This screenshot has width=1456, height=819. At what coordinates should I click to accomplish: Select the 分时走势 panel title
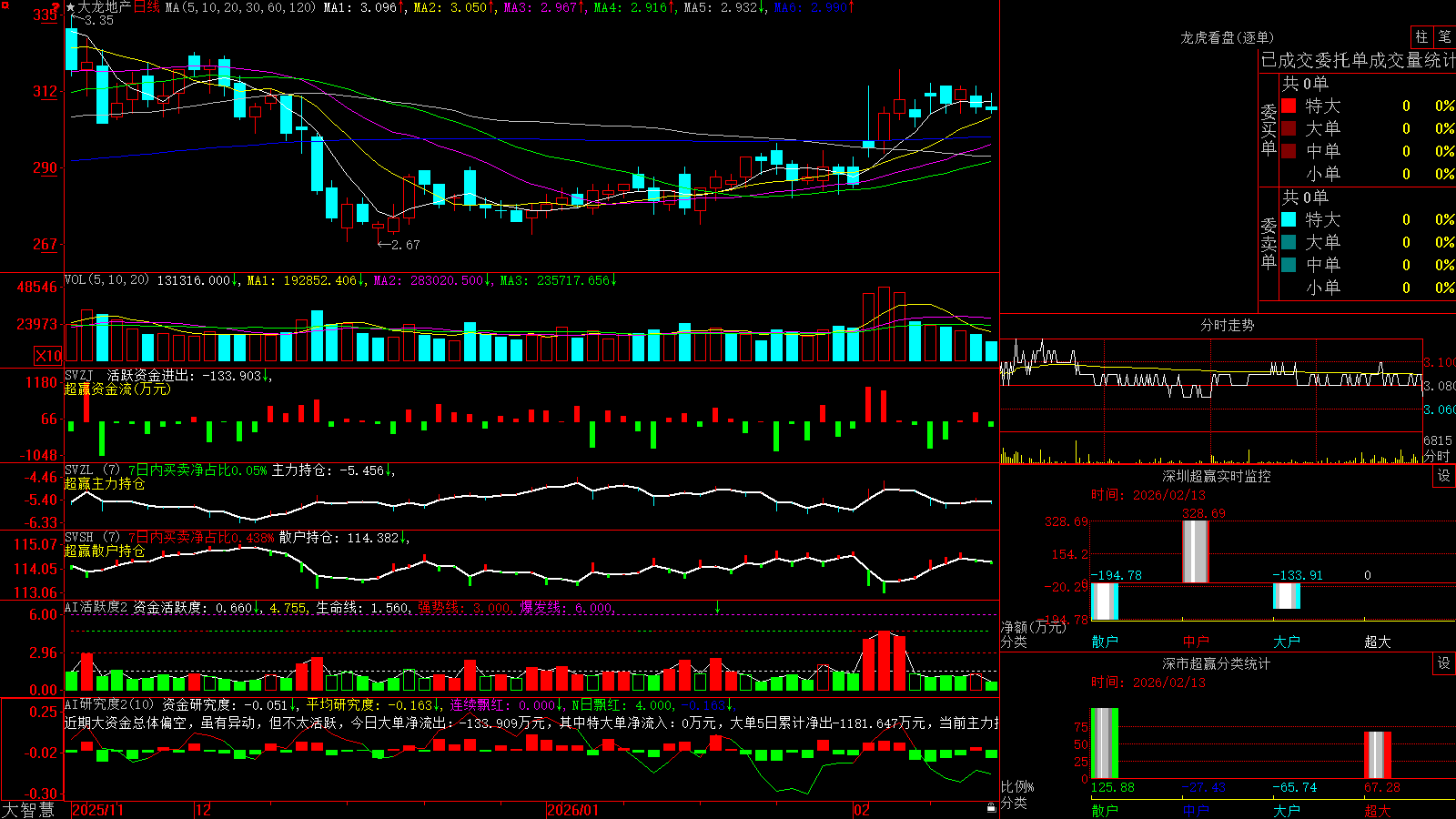point(1227,325)
